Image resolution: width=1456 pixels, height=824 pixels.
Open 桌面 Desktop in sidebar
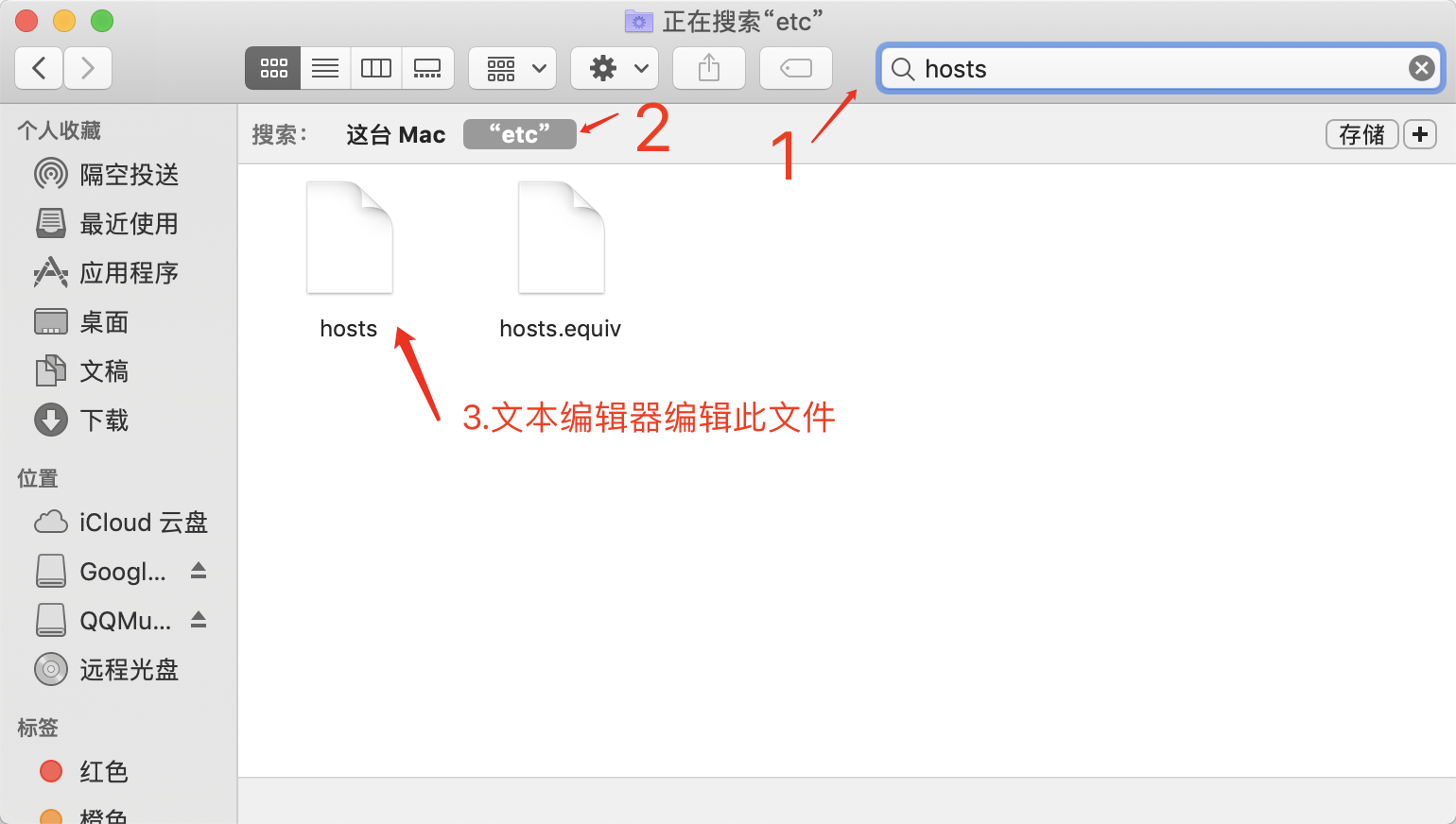[x=118, y=322]
